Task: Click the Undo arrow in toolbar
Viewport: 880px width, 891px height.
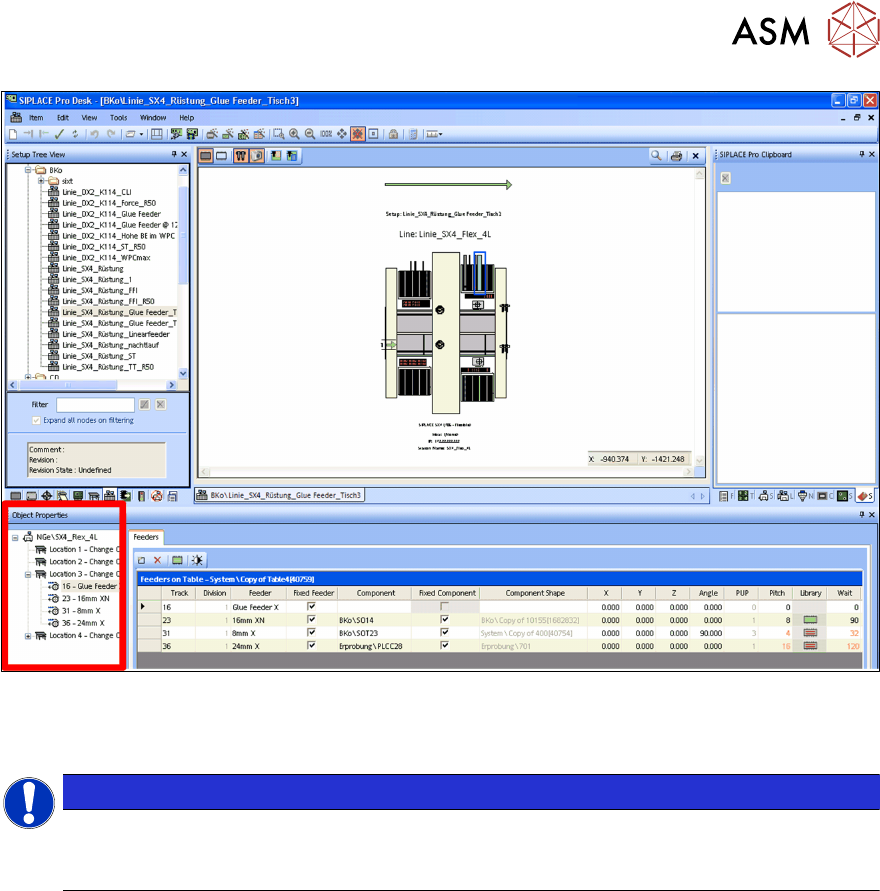Action: pyautogui.click(x=94, y=134)
